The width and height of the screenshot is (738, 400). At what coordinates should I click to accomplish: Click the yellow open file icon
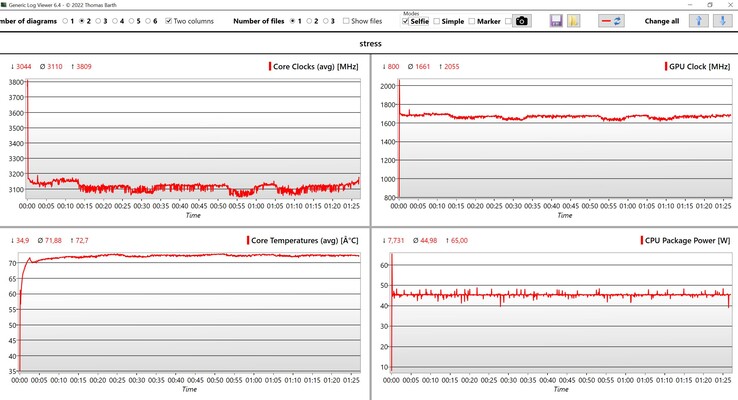tap(574, 21)
